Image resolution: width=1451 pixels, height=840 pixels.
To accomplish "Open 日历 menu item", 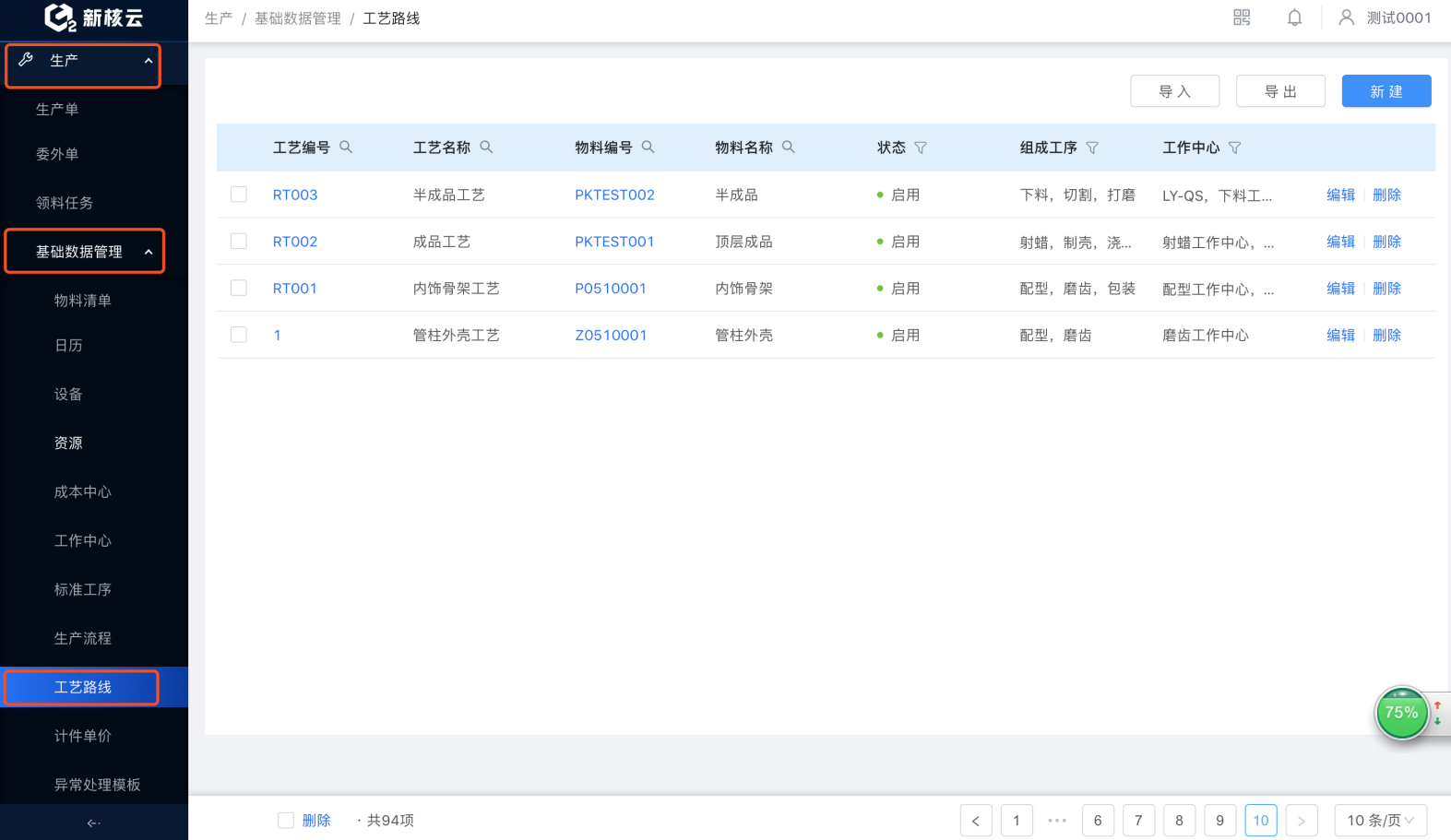I will pos(68,345).
